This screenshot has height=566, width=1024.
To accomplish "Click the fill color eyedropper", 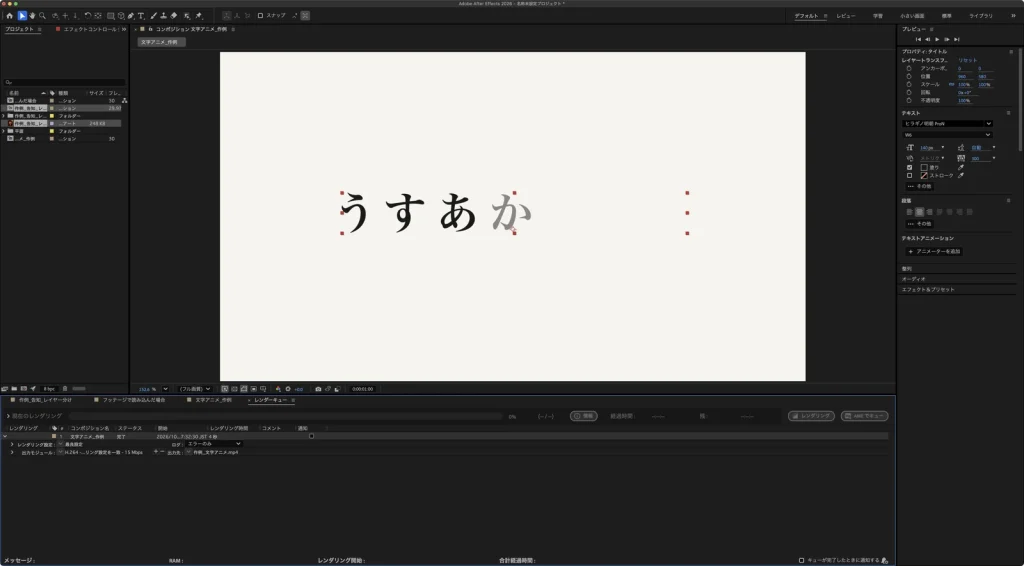I will point(961,168).
